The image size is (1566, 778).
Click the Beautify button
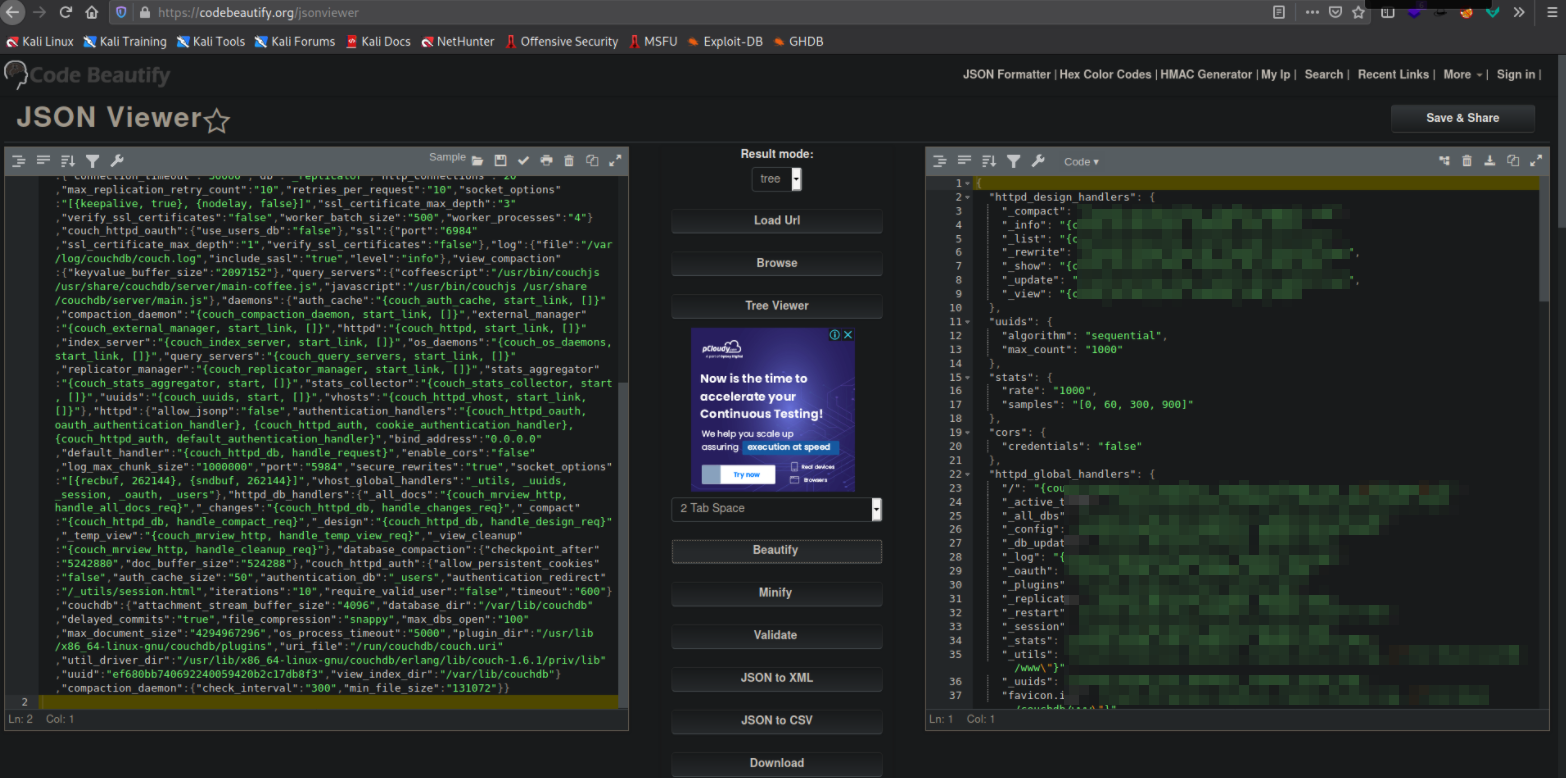[x=777, y=551]
